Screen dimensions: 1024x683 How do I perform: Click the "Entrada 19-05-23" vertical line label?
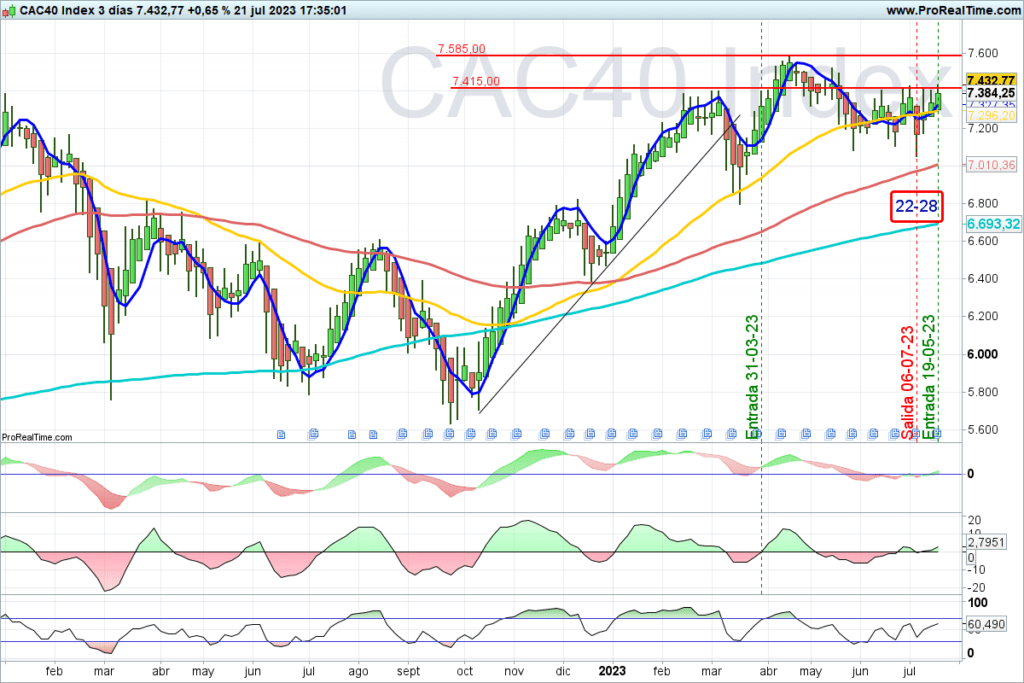pos(928,377)
